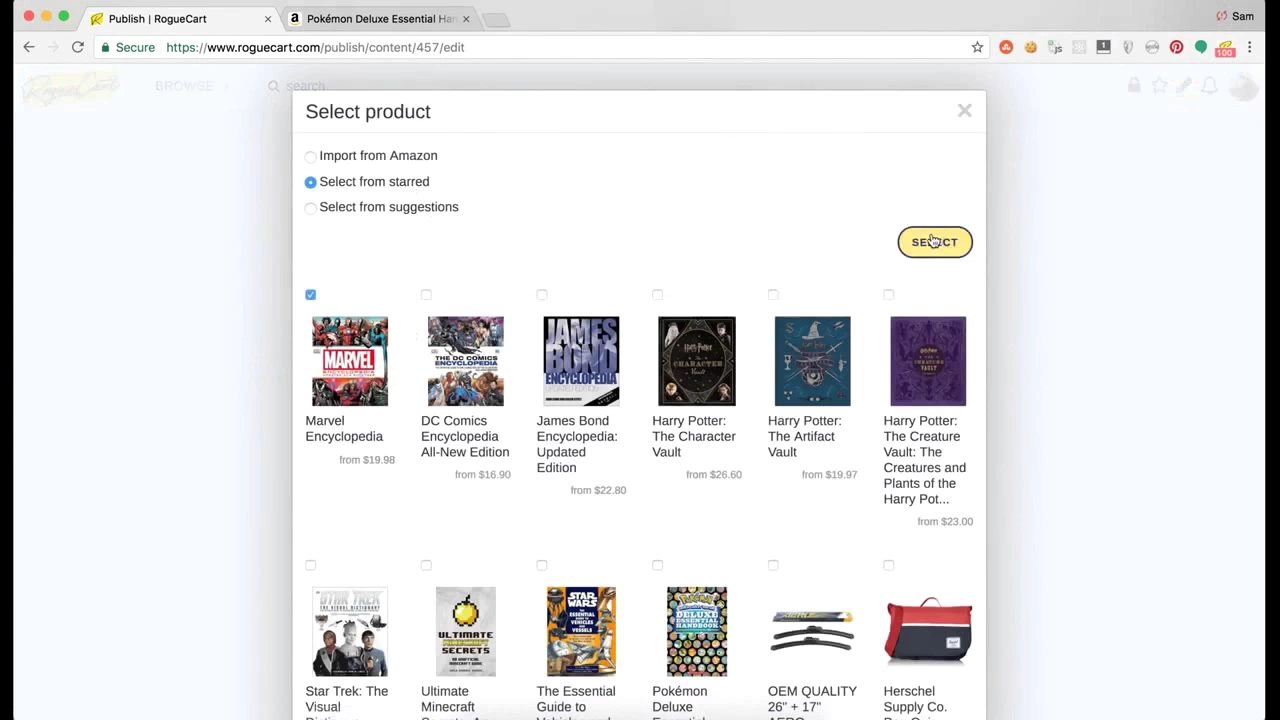The width and height of the screenshot is (1280, 720).
Task: Choose the Import from Amazon option
Action: click(311, 156)
